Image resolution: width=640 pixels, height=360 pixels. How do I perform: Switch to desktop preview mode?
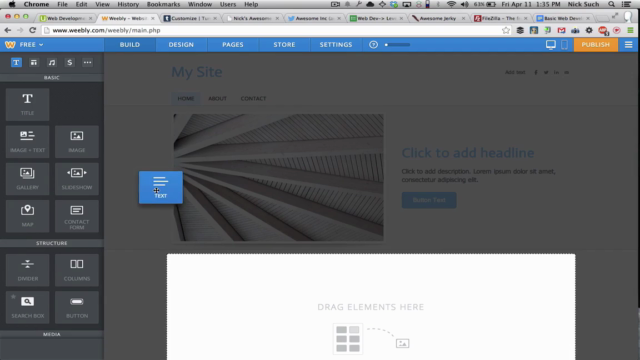pyautogui.click(x=551, y=44)
